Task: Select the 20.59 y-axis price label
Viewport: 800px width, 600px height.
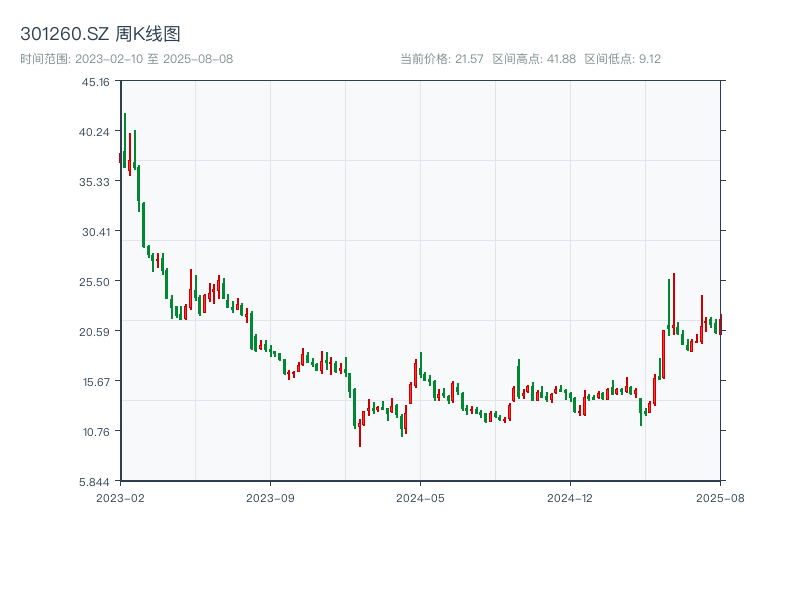Action: click(x=96, y=331)
